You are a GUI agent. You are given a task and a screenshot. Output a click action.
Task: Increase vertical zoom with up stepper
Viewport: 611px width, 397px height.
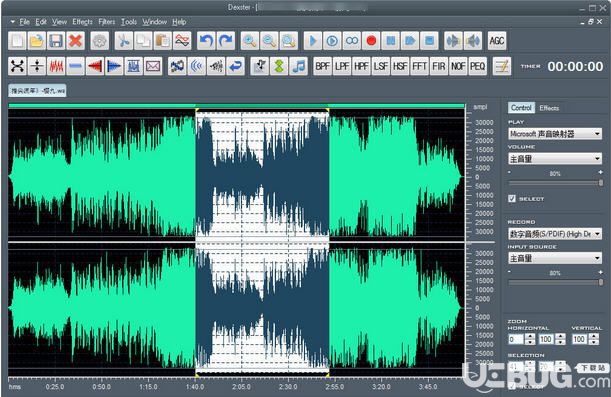click(593, 337)
